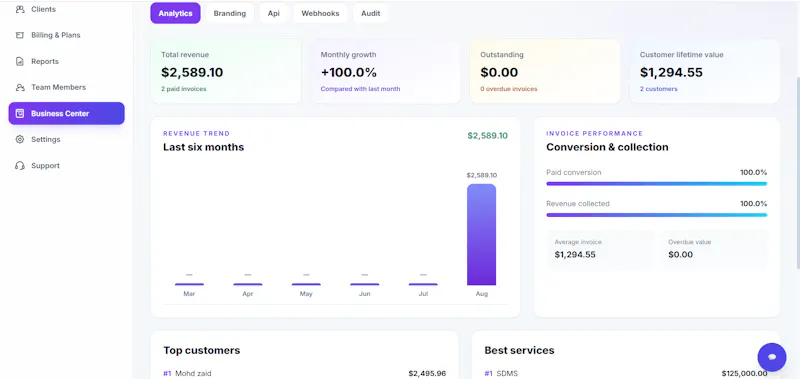Click the '0 overdue invoices' link
The image size is (800, 379).
pos(509,89)
